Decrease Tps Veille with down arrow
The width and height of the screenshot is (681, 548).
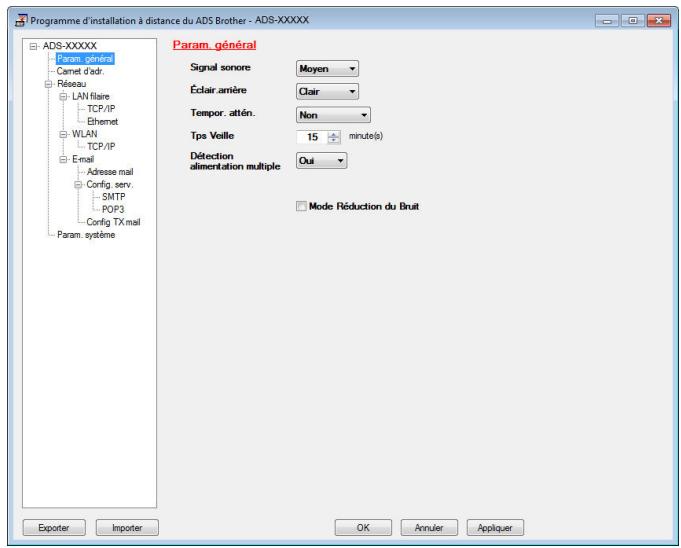(334, 141)
